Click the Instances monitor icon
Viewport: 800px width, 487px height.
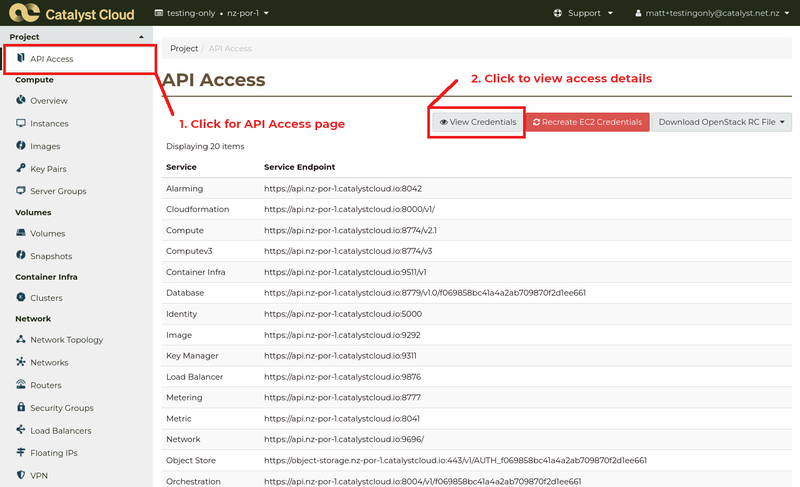(x=20, y=123)
